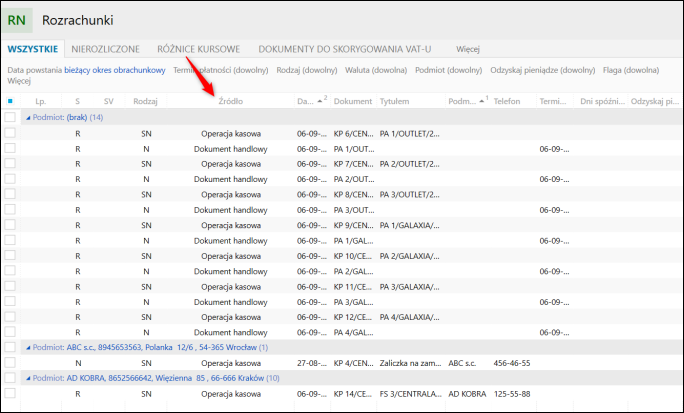Click sort arrow on Data column header
This screenshot has width=684, height=413.
pos(321,100)
